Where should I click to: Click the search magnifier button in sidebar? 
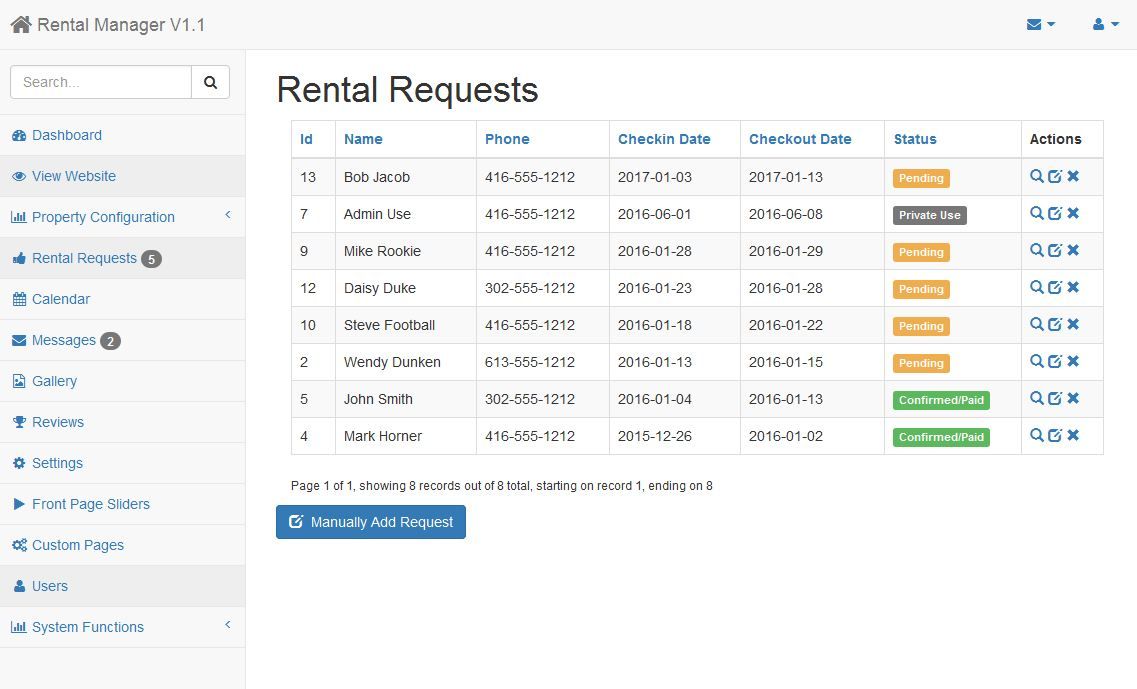pos(210,82)
